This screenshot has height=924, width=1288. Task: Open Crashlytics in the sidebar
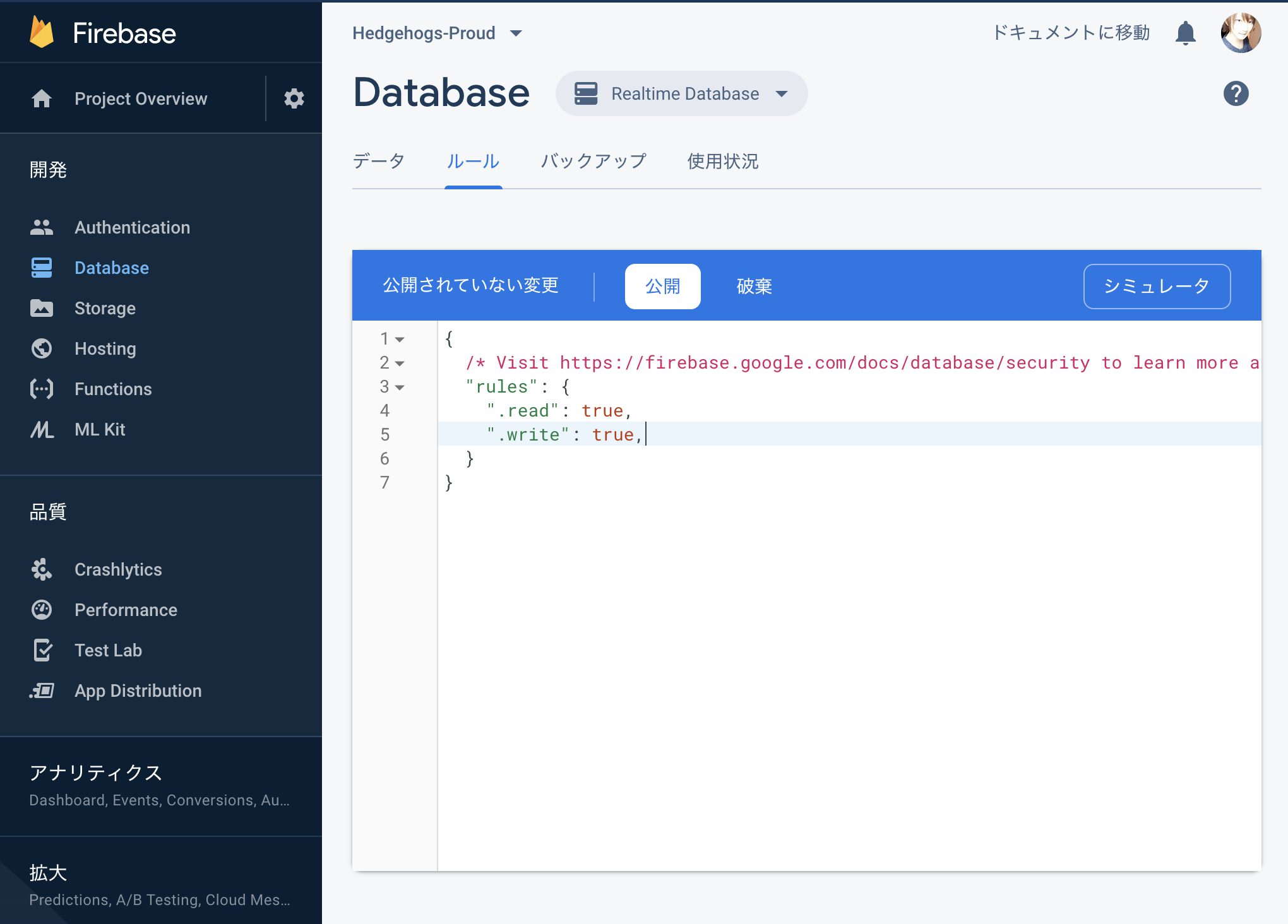point(118,569)
